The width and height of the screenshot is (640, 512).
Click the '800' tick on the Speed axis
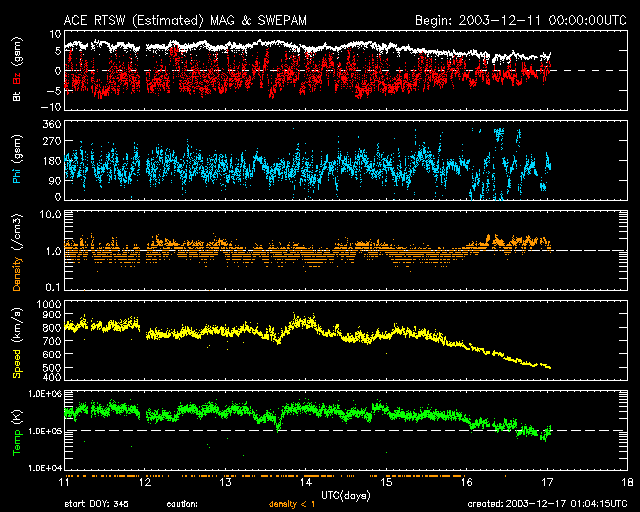[x=52, y=328]
